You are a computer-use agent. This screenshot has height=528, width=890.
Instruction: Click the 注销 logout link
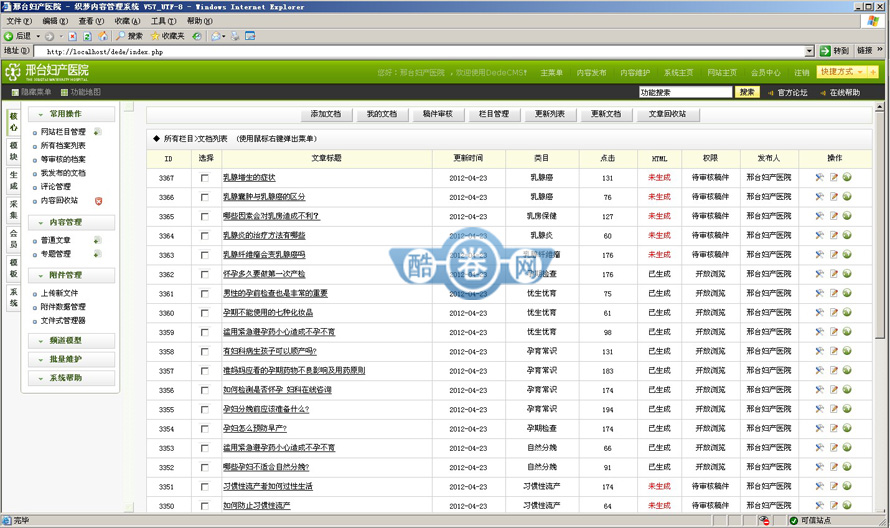[x=801, y=73]
